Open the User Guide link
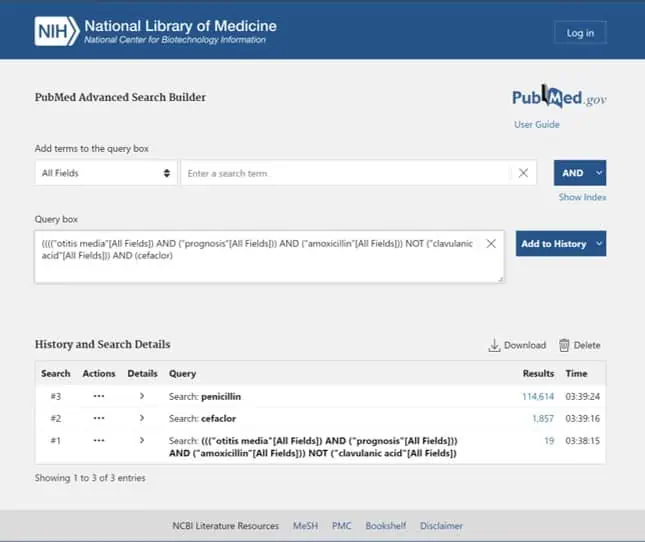Screen dimensions: 645x542 [x=537, y=125]
